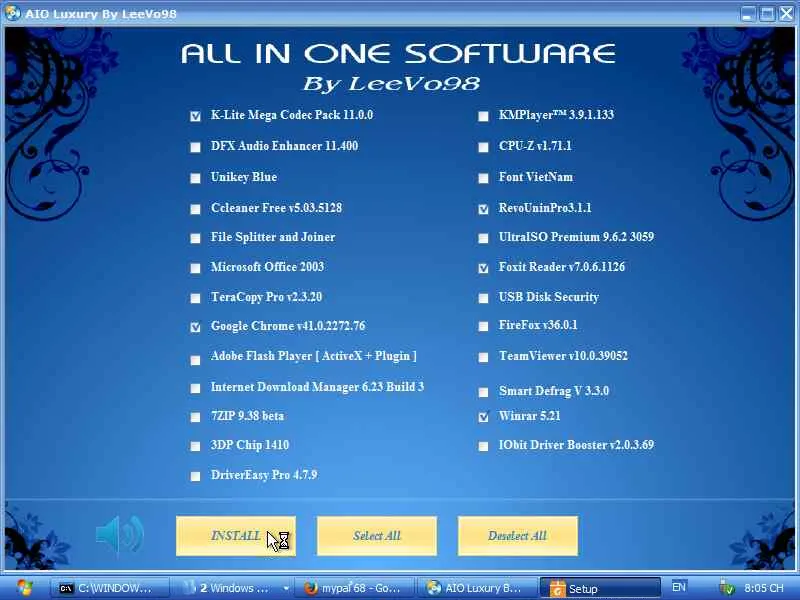This screenshot has height=600, width=800.
Task: Click the network tray icon
Action: pyautogui.click(x=727, y=588)
